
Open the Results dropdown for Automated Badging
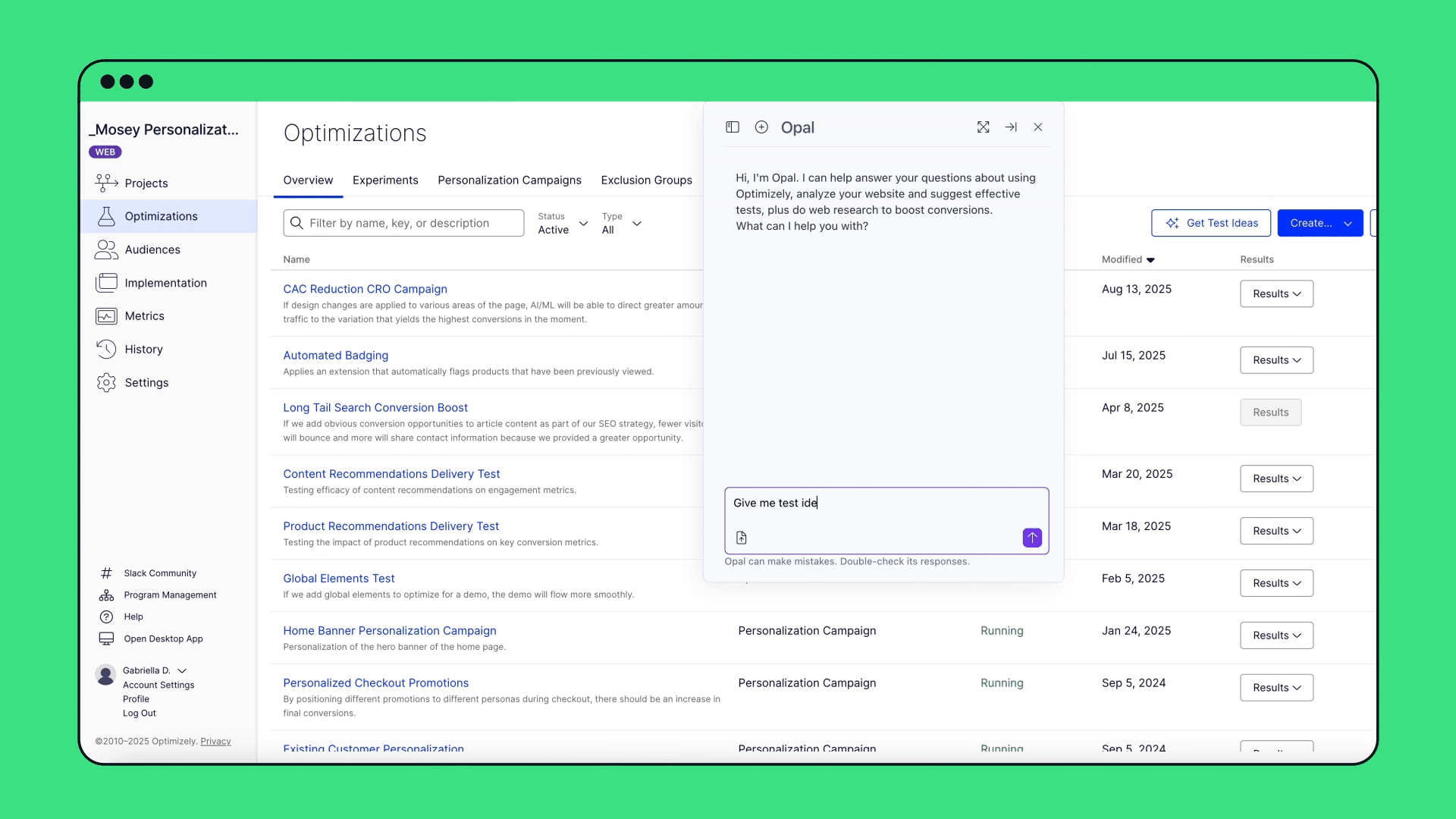coord(1276,359)
